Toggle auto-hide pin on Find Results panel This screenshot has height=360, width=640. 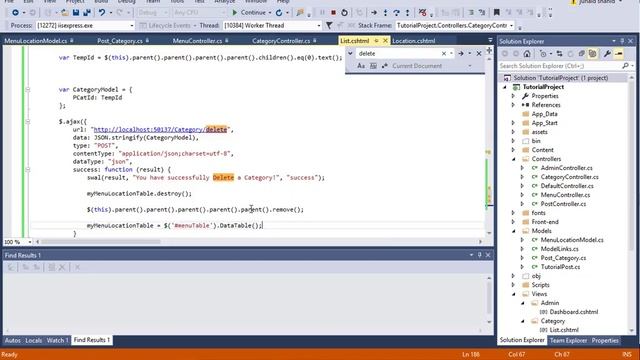point(480,255)
